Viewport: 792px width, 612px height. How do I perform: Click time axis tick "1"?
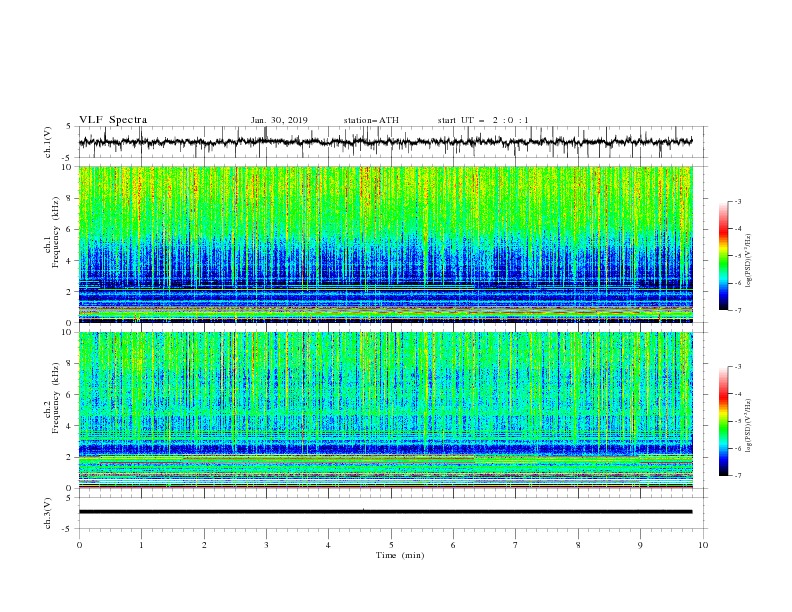[141, 545]
